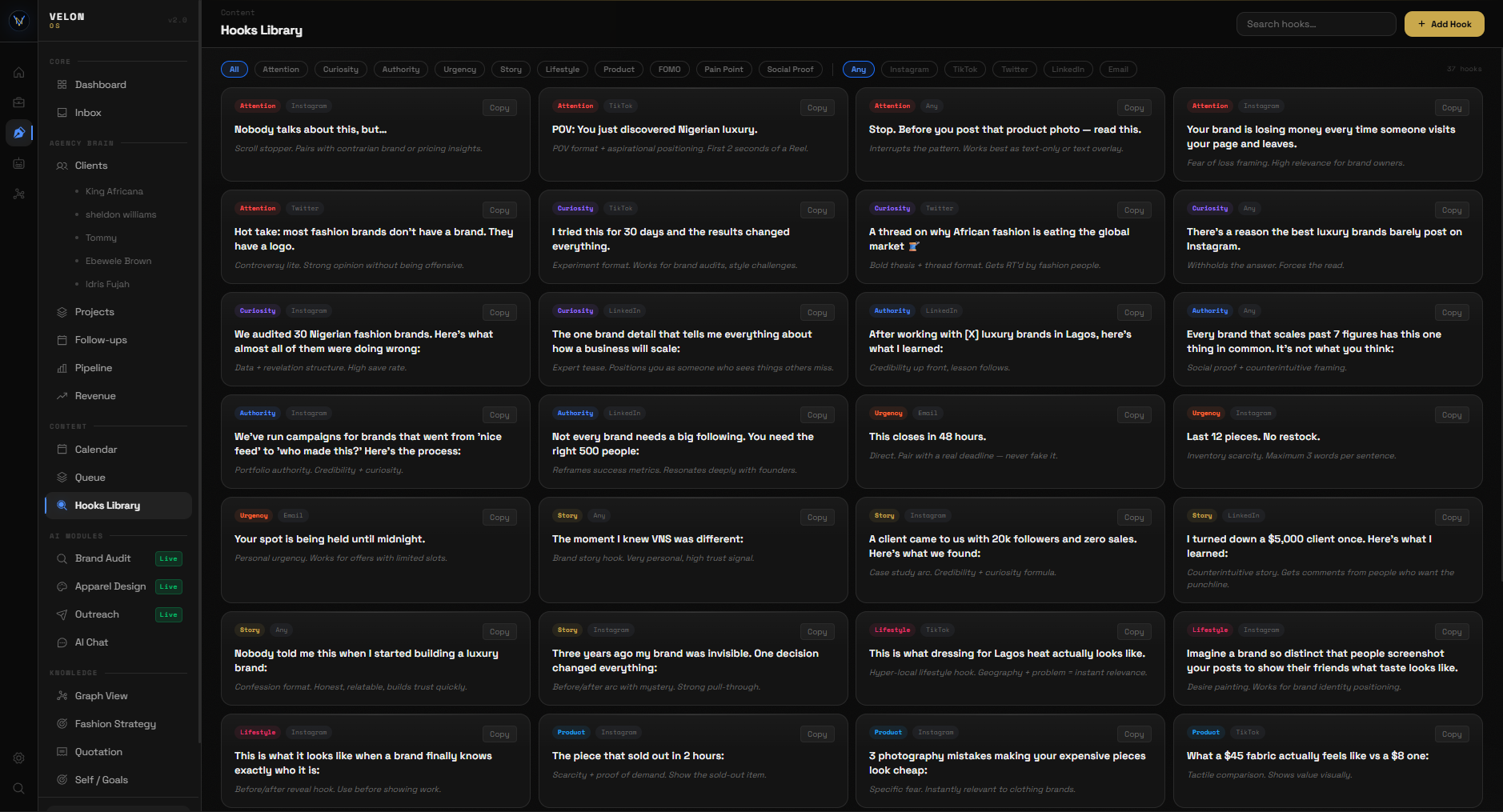This screenshot has width=1503, height=812.
Task: Select the All category filter
Action: pos(234,70)
